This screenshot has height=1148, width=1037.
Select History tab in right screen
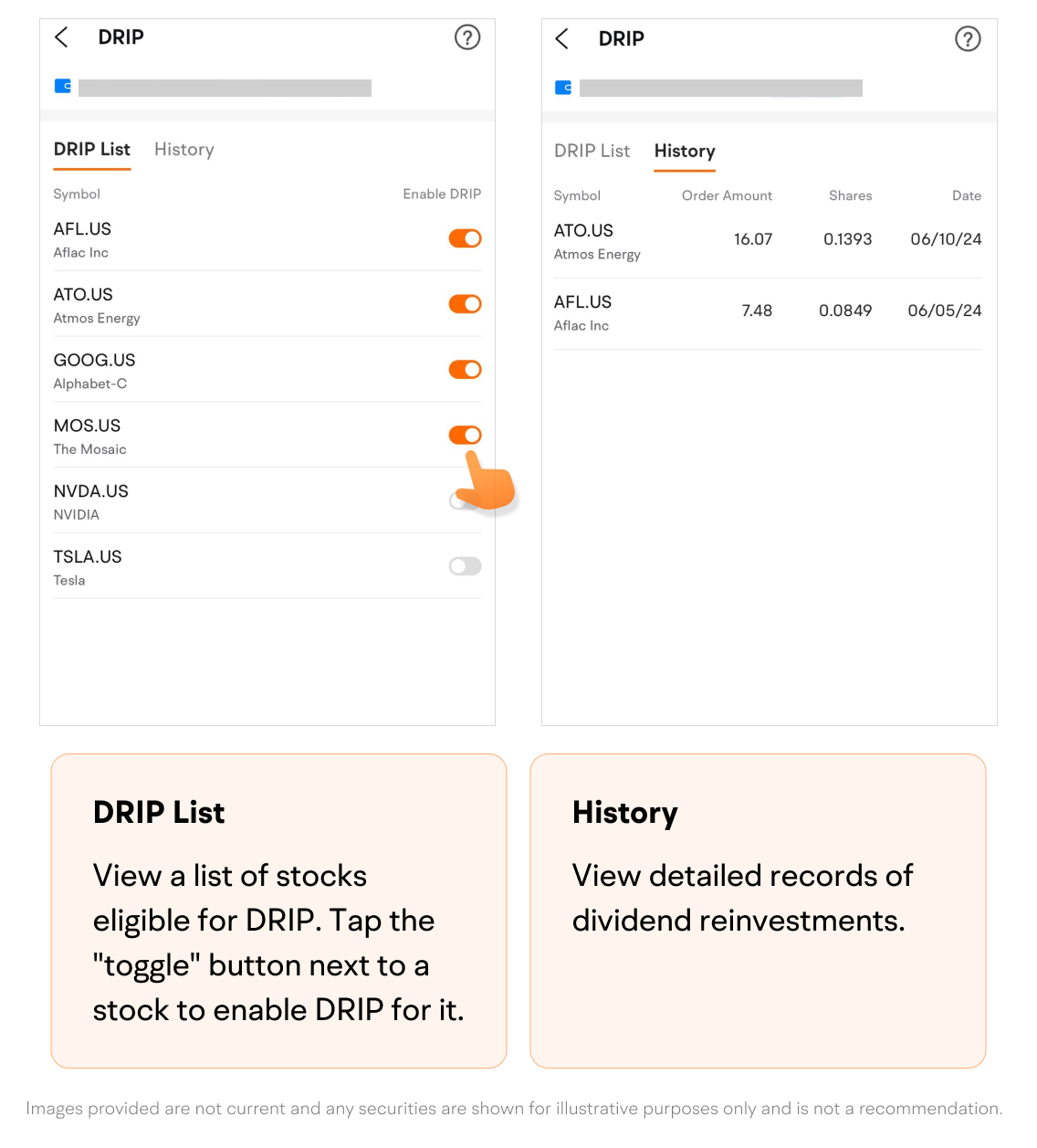click(x=685, y=152)
